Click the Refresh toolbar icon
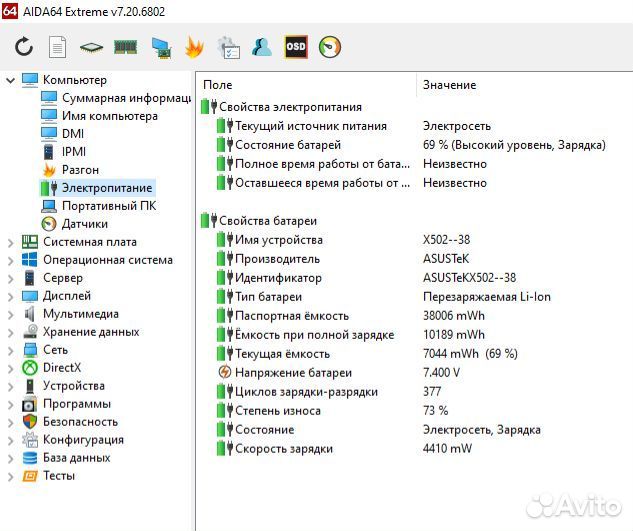Screen dimensions: 633x531 click(24, 47)
